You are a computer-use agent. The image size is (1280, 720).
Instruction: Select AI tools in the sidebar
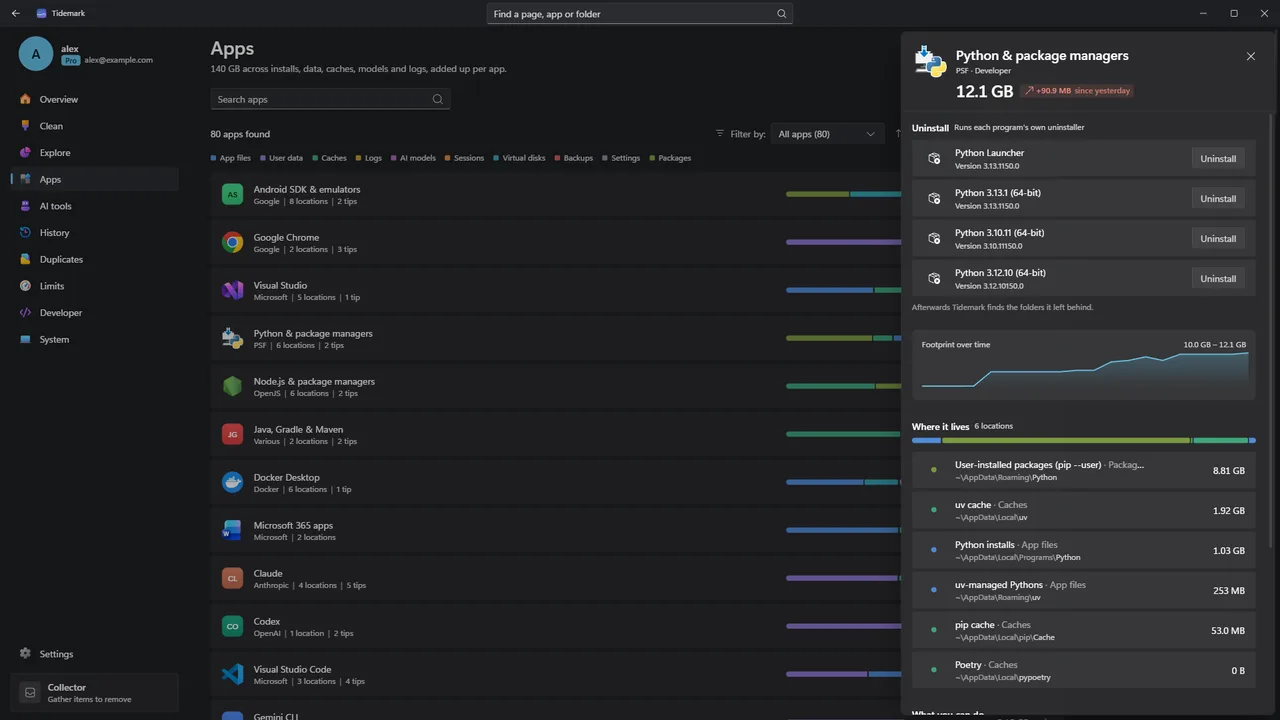pos(94,206)
